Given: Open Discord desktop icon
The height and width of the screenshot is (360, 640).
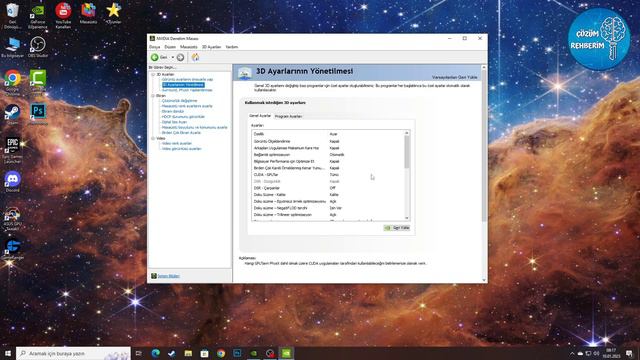Looking at the screenshot, I should (x=13, y=182).
